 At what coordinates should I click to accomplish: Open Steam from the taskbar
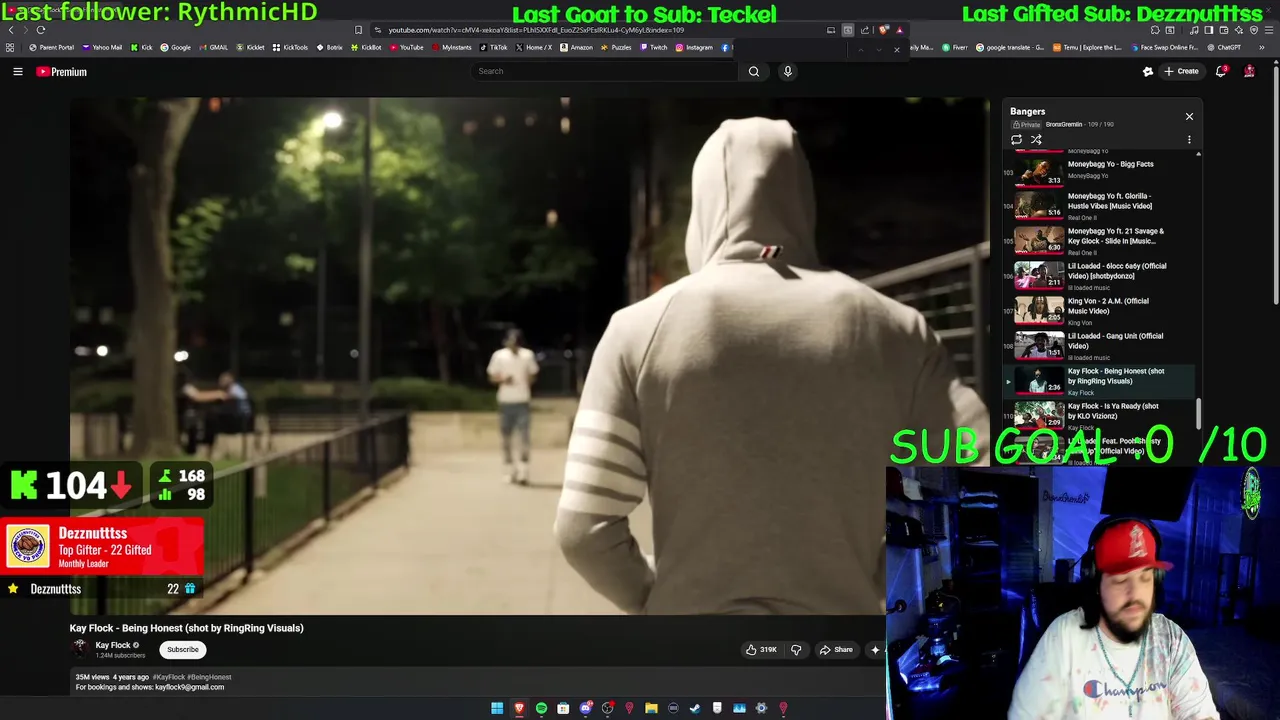click(695, 708)
